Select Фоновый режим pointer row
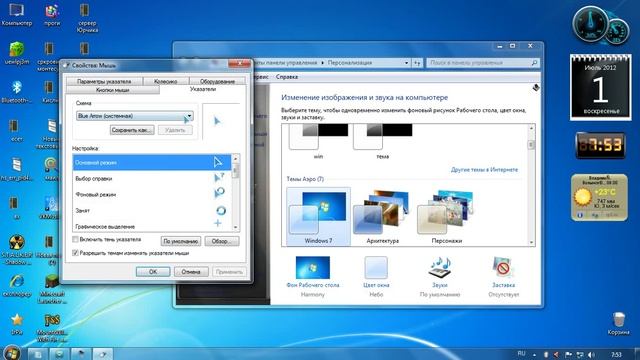The width and height of the screenshot is (640, 360). (151, 194)
